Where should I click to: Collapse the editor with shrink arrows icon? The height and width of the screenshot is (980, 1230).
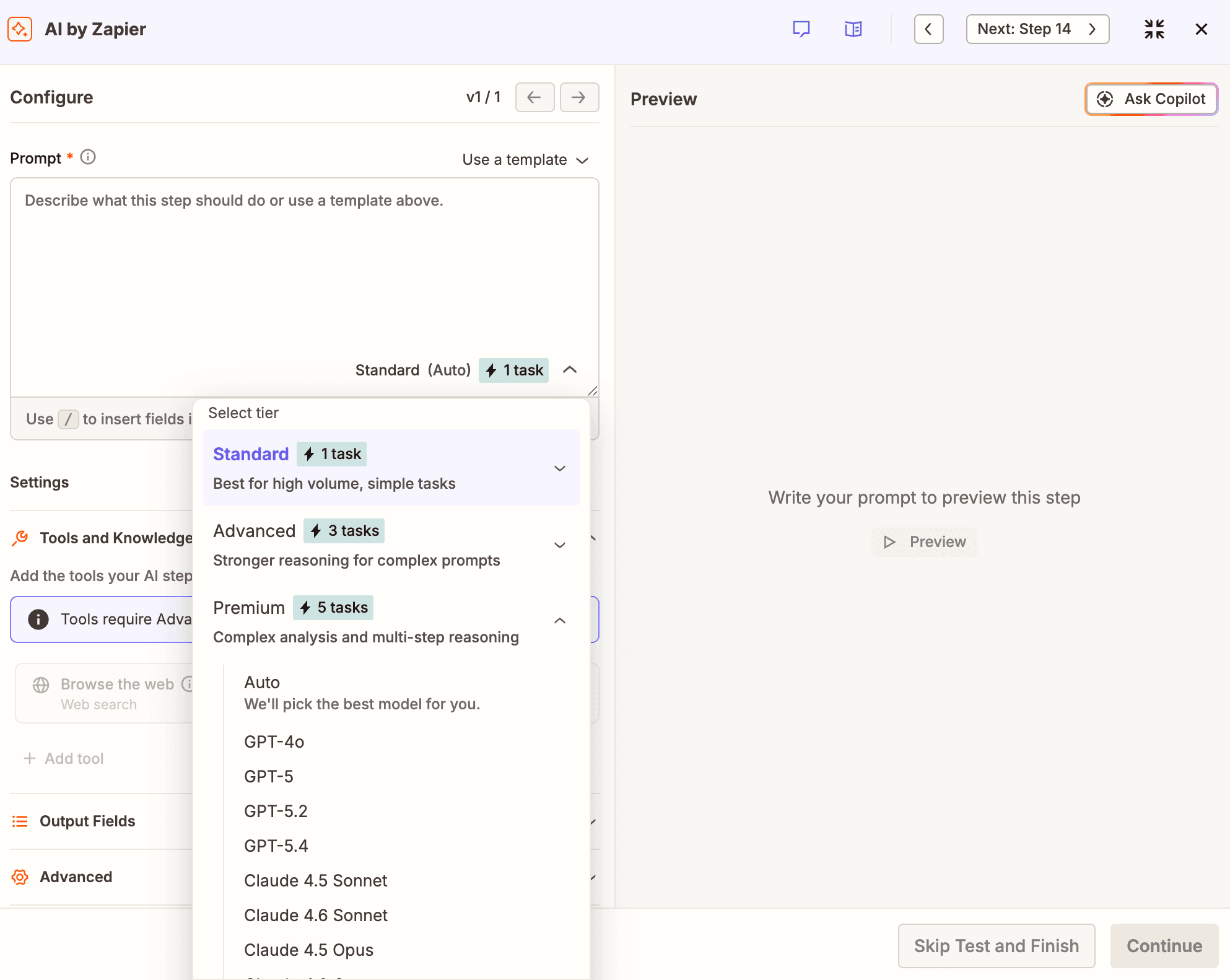tap(1154, 29)
